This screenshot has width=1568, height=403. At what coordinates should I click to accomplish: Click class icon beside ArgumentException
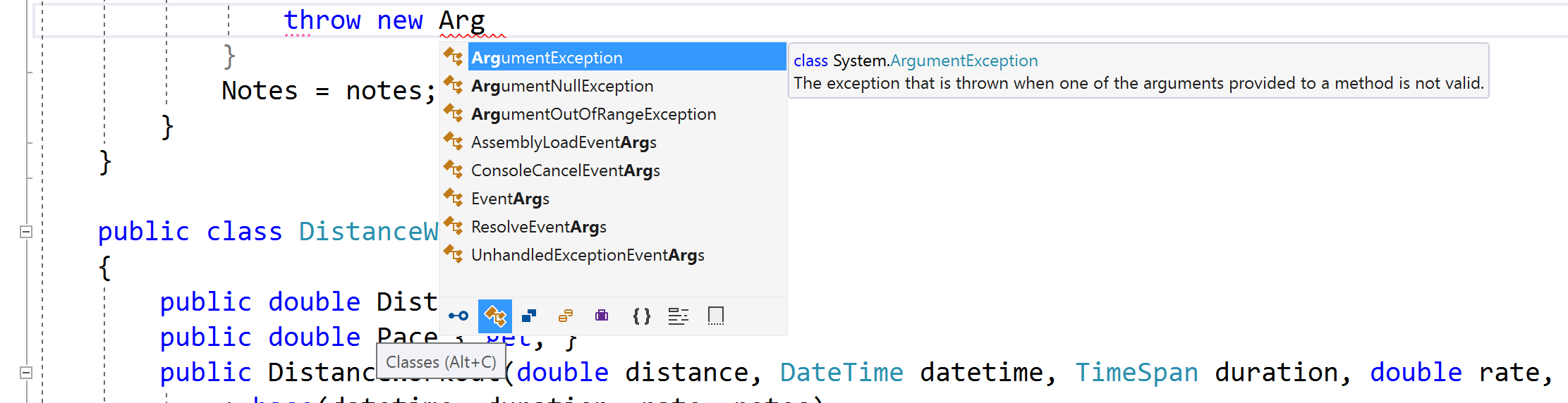pyautogui.click(x=453, y=56)
